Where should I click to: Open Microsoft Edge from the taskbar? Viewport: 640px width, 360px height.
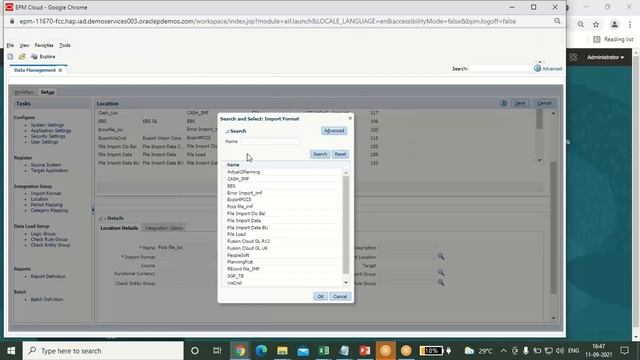click(261, 351)
